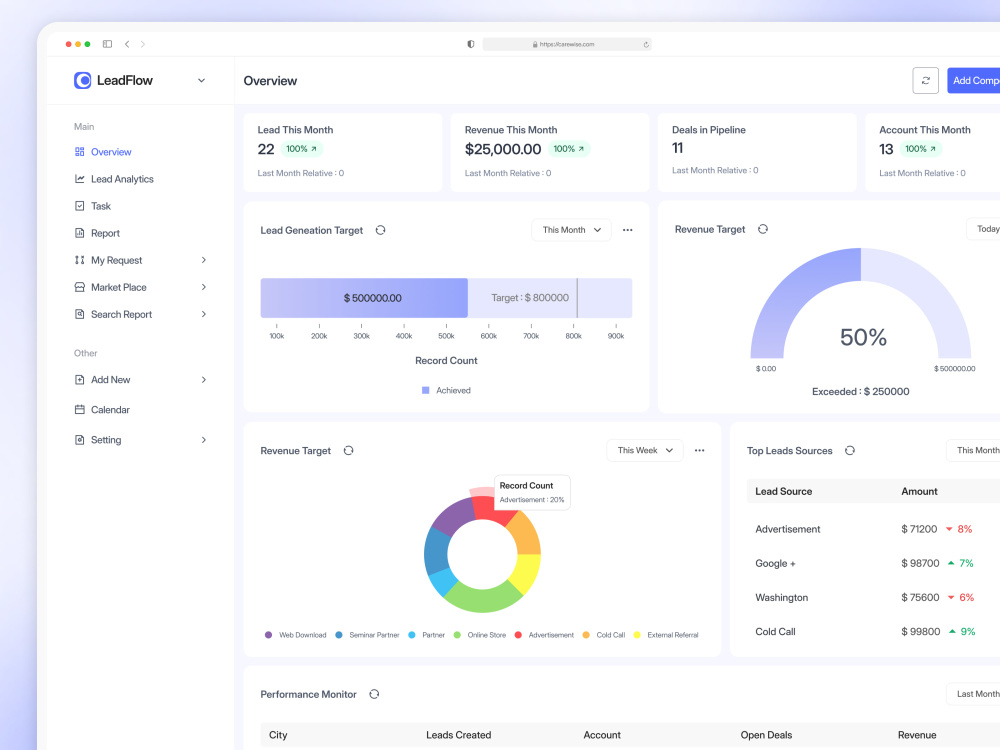Click the Add New plus-file icon
This screenshot has height=750, width=1000.
[x=80, y=379]
